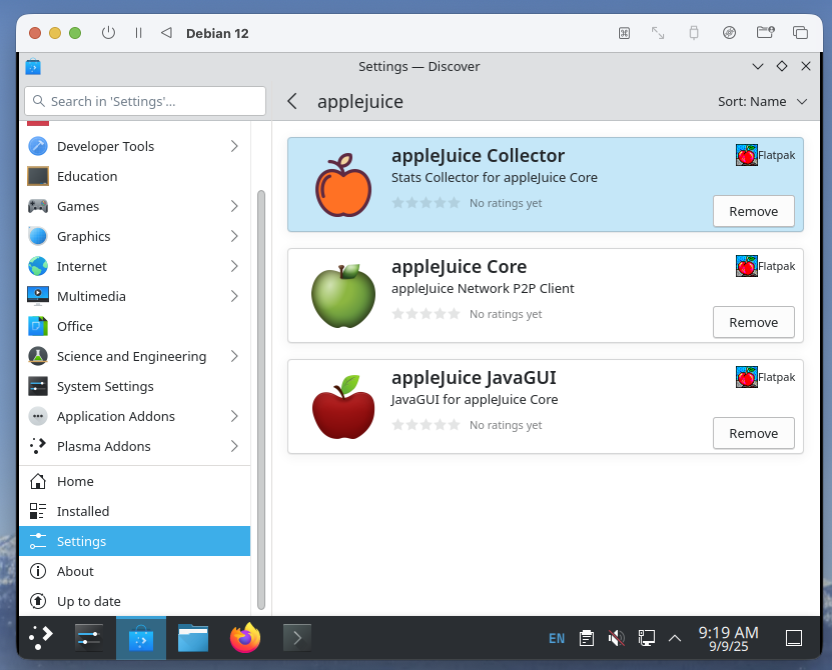Click the muted volume tray icon
This screenshot has width=832, height=670.
click(616, 638)
